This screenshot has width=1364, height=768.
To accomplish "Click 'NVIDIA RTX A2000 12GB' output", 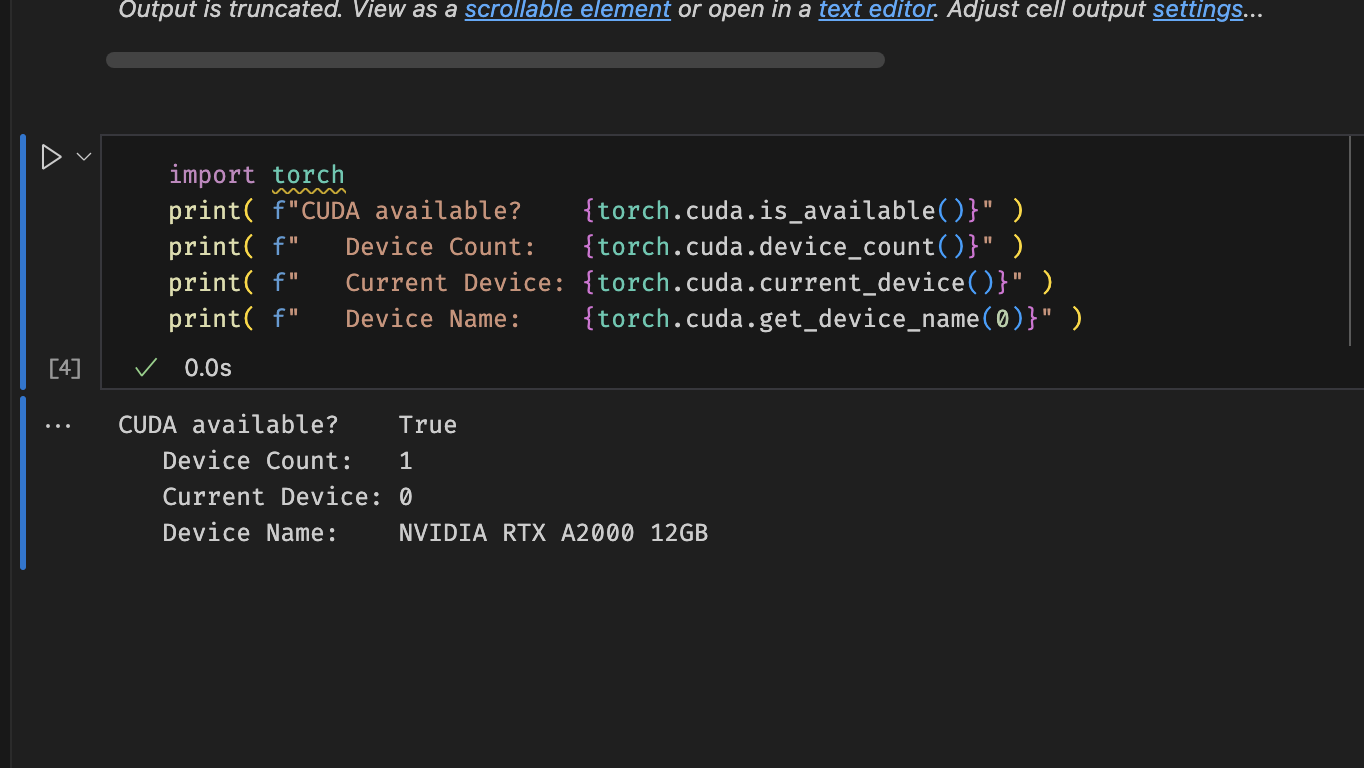I will coord(553,533).
